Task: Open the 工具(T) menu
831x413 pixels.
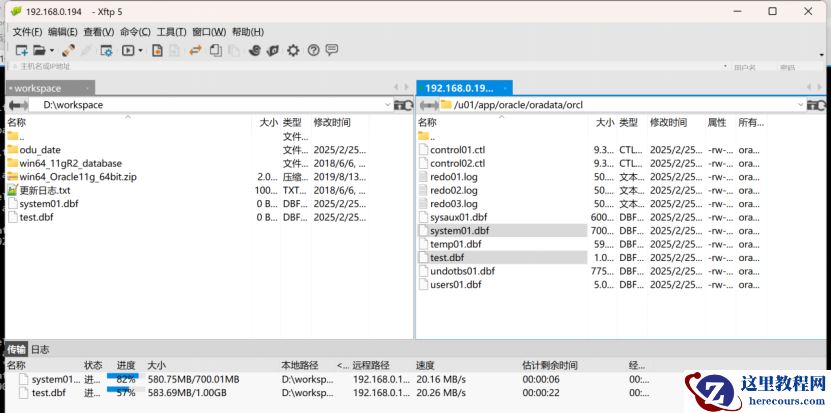Action: click(171, 32)
